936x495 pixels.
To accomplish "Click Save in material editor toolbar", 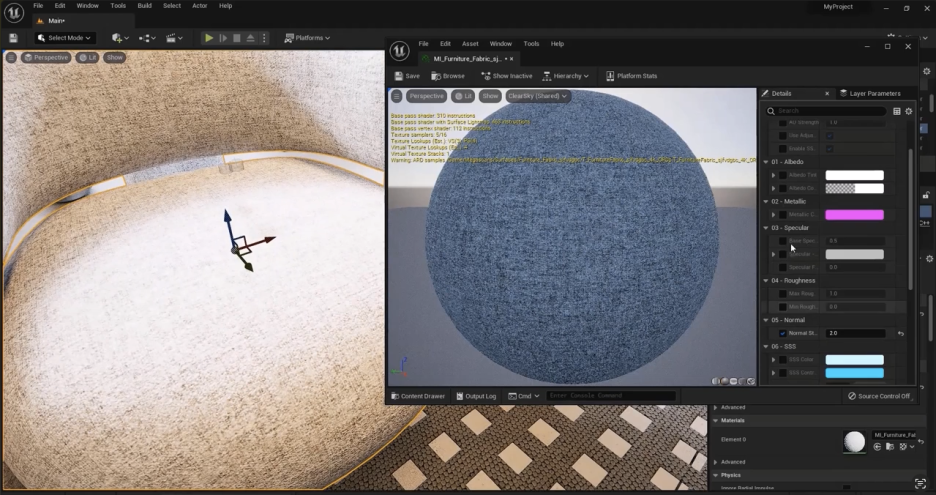I will [x=407, y=76].
